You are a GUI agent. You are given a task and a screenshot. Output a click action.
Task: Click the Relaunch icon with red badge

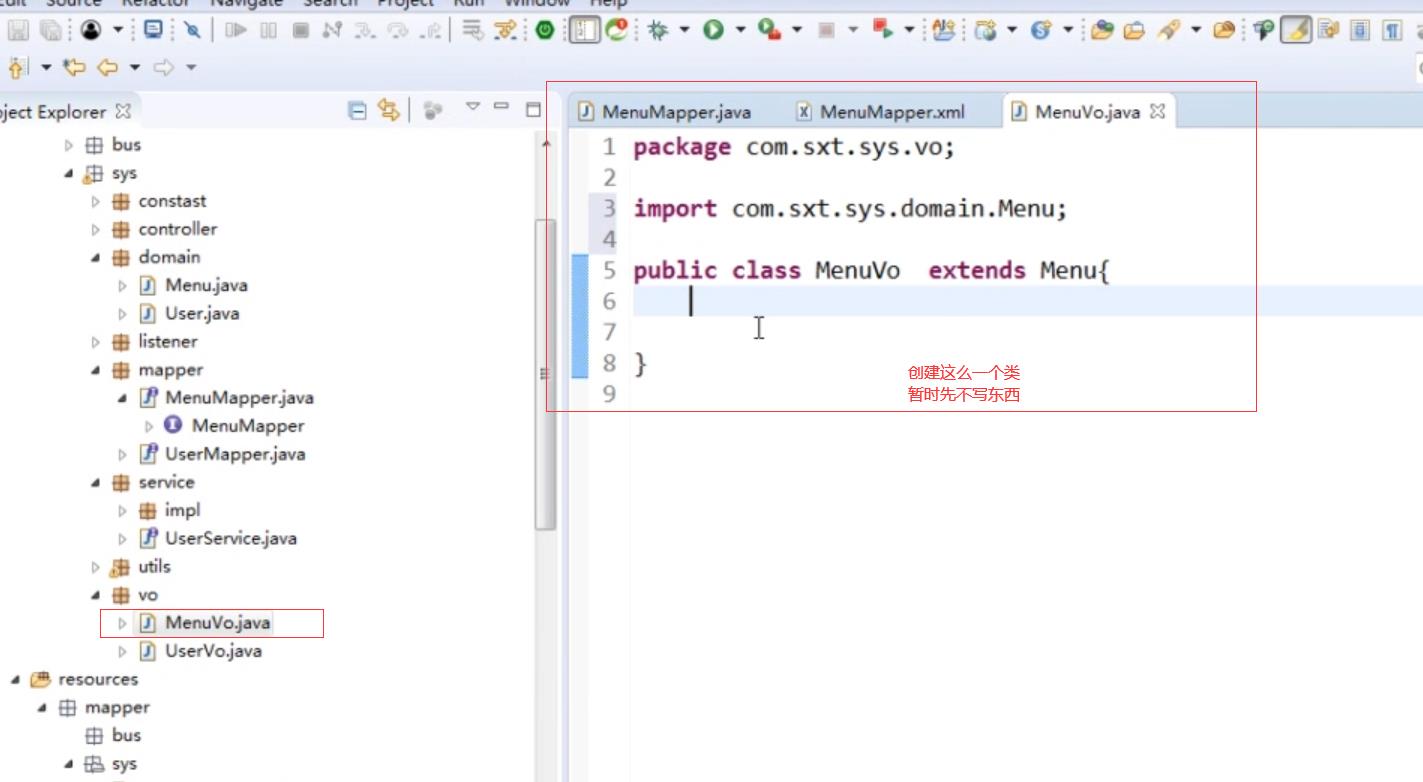617,31
